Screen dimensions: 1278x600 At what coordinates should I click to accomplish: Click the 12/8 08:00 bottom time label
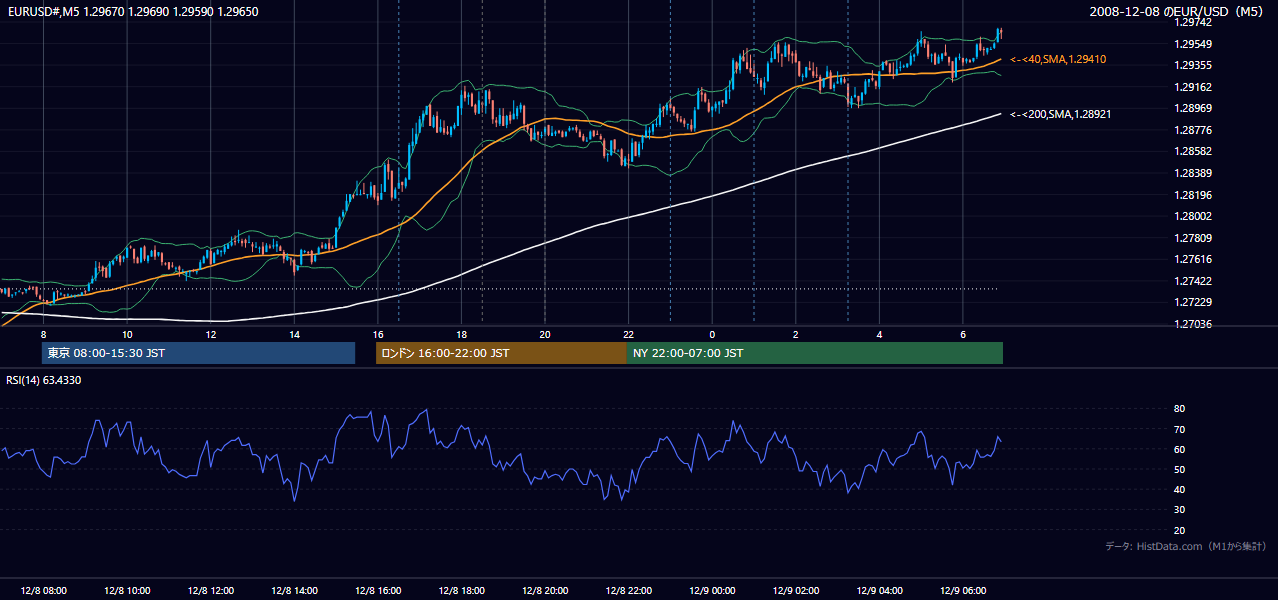43,591
